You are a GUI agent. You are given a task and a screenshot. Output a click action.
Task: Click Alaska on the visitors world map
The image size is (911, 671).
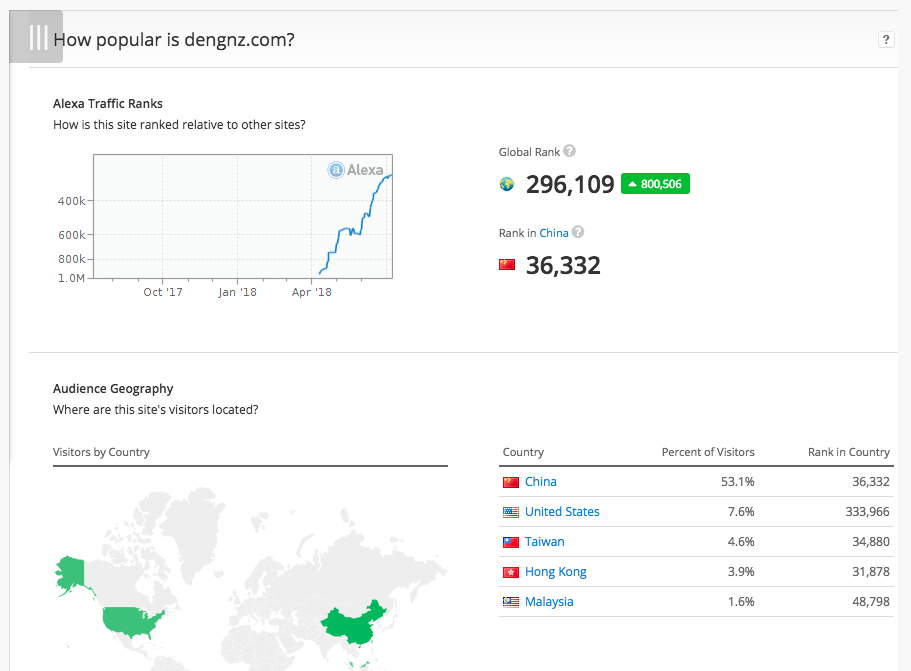[x=71, y=573]
